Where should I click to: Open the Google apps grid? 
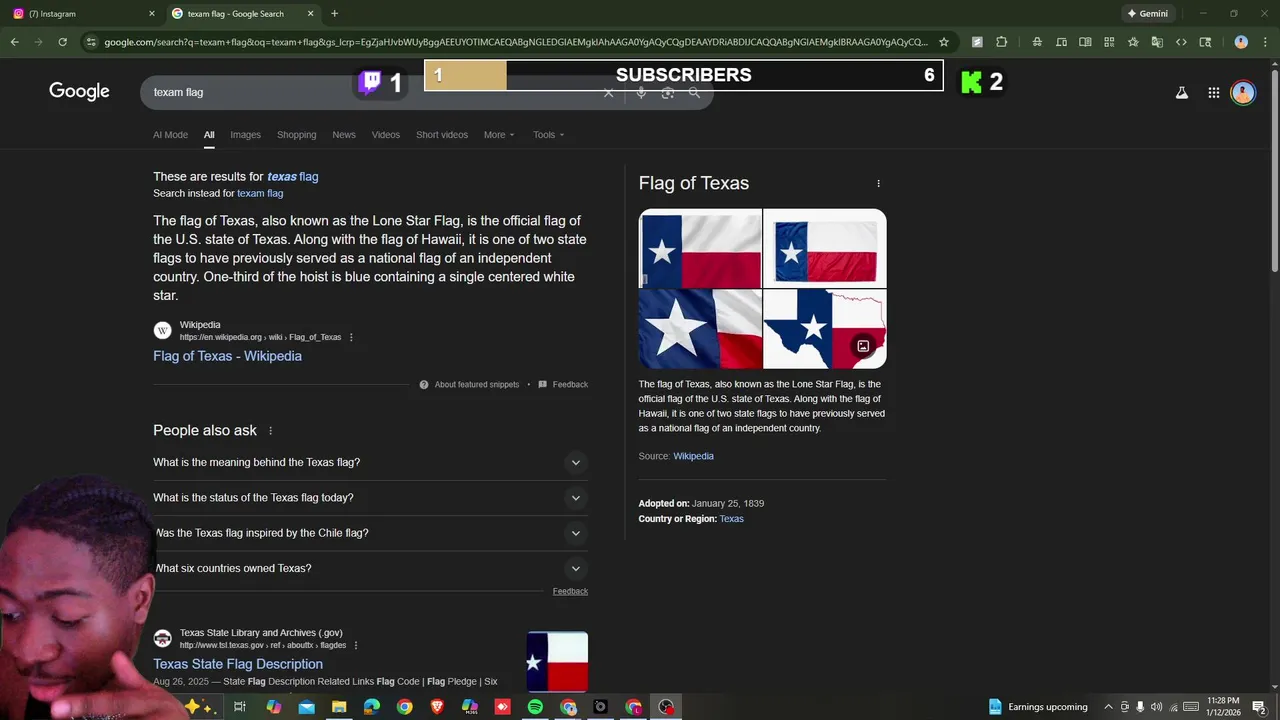point(1213,92)
